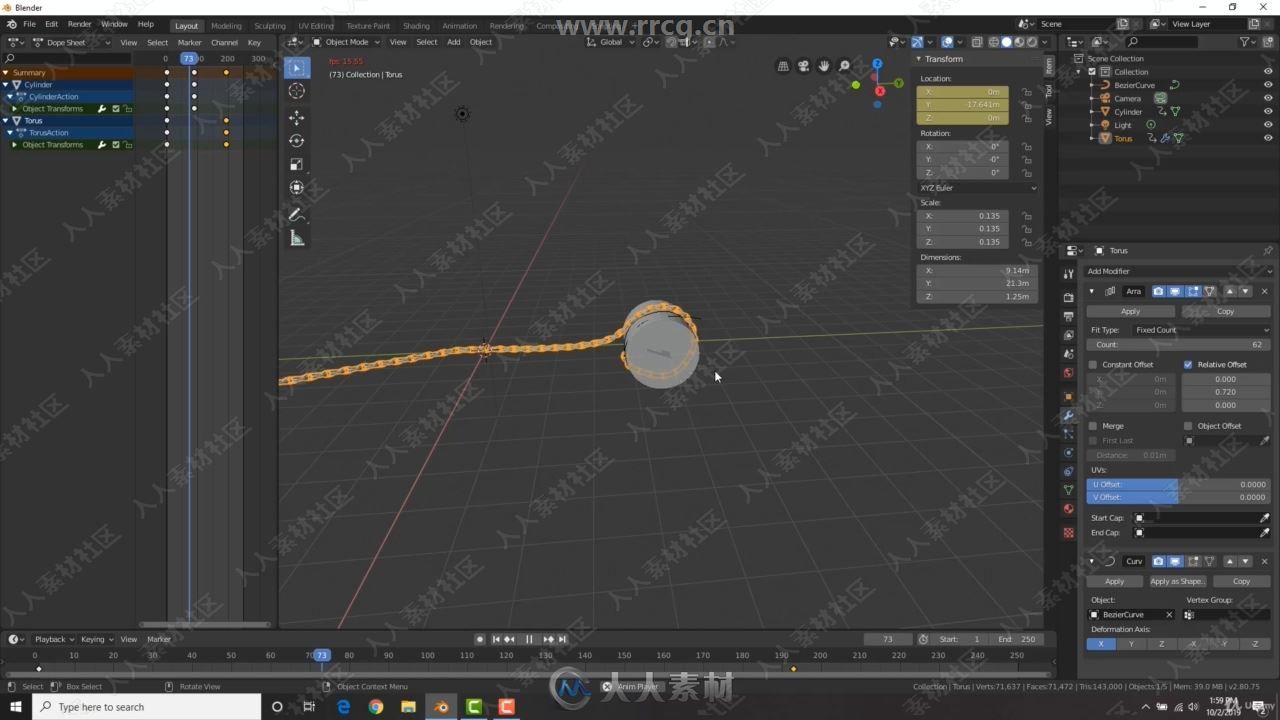Adjust the U Offset slider
Viewport: 1280px width, 720px height.
(1178, 484)
